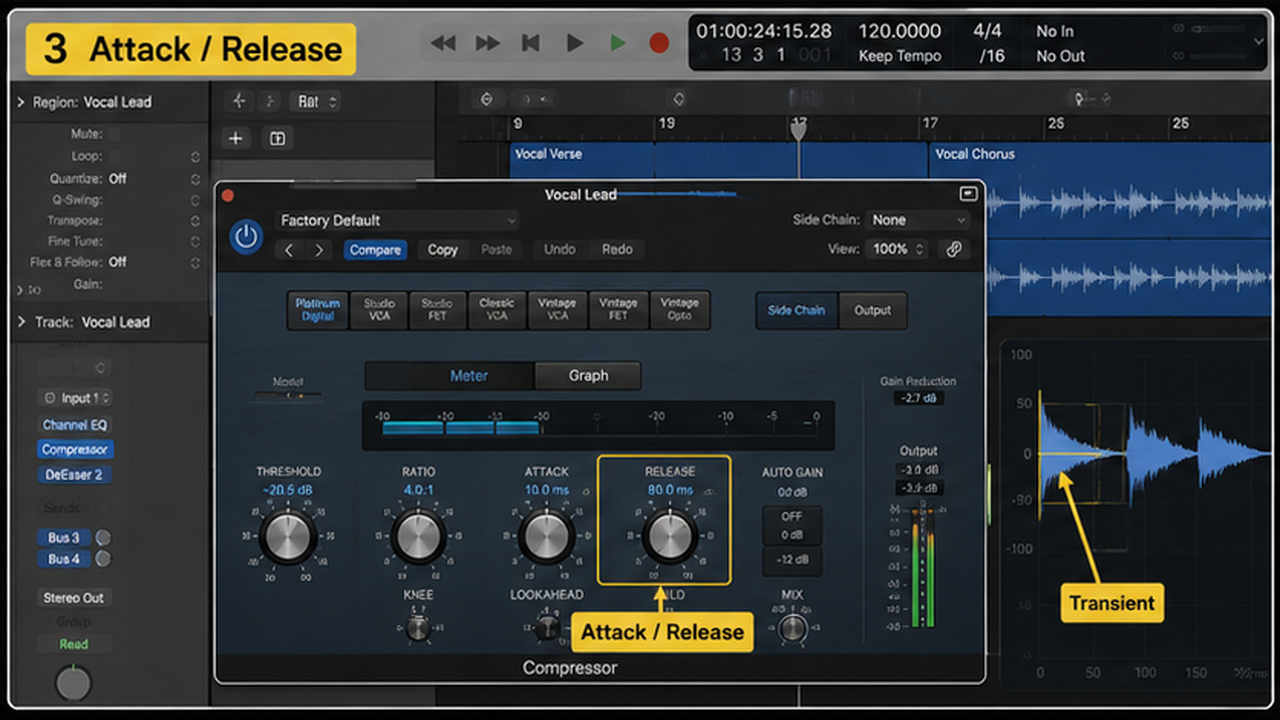This screenshot has height=720, width=1280.
Task: Click the zoom icon at ruler right
Action: (x=1079, y=99)
